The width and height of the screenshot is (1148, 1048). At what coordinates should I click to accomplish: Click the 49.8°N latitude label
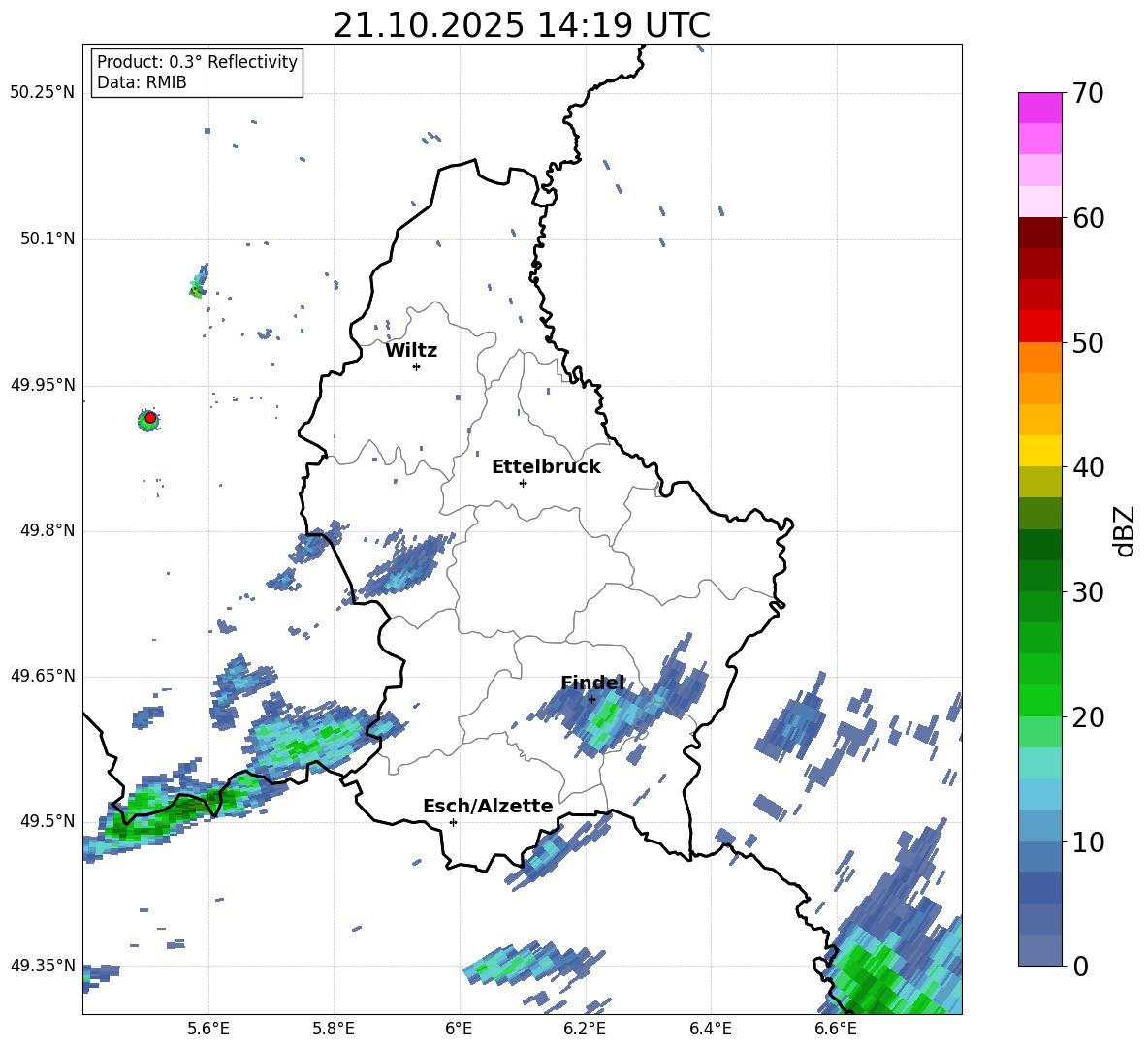tap(48, 530)
